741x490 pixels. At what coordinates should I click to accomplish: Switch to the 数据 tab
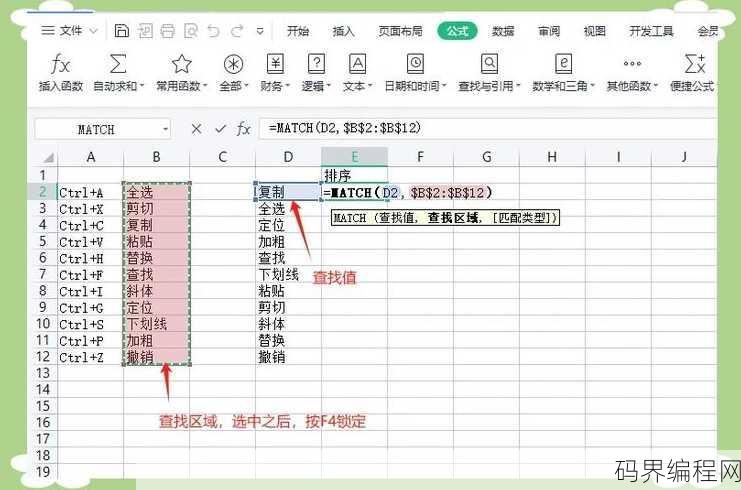[503, 31]
